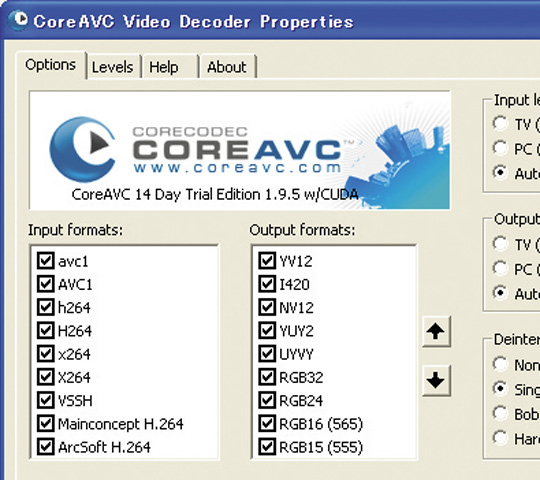Toggle Mainconcept H.264 input format
Screen dimensions: 540x480
(x=45, y=424)
